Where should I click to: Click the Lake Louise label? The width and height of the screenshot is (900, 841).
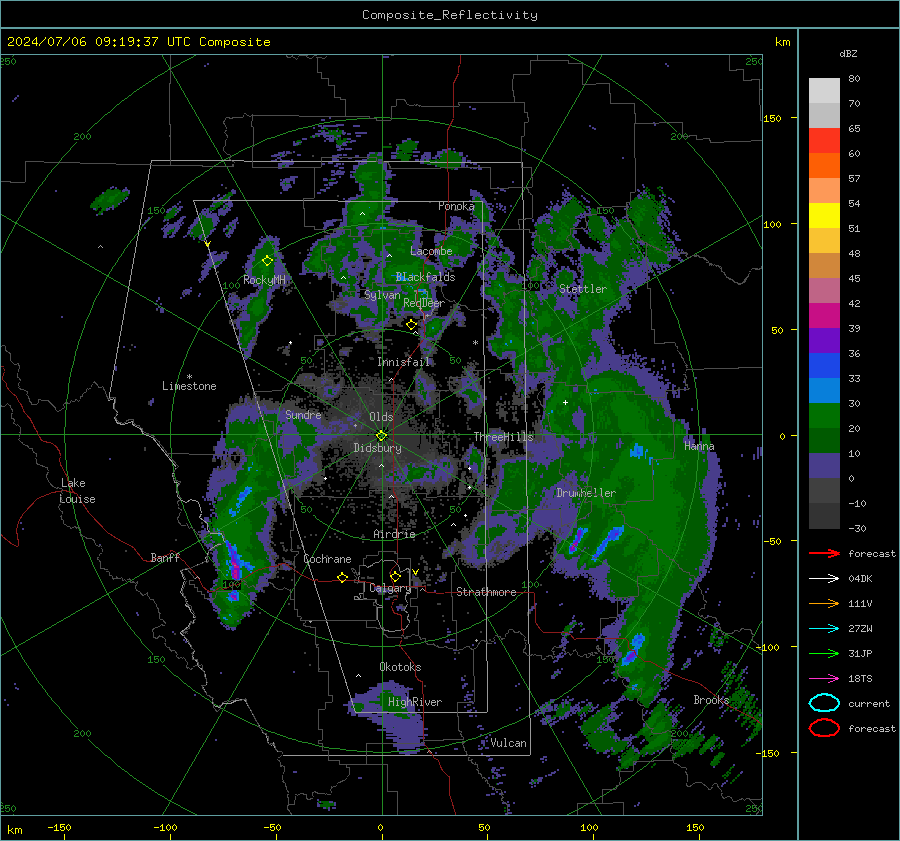(x=77, y=491)
